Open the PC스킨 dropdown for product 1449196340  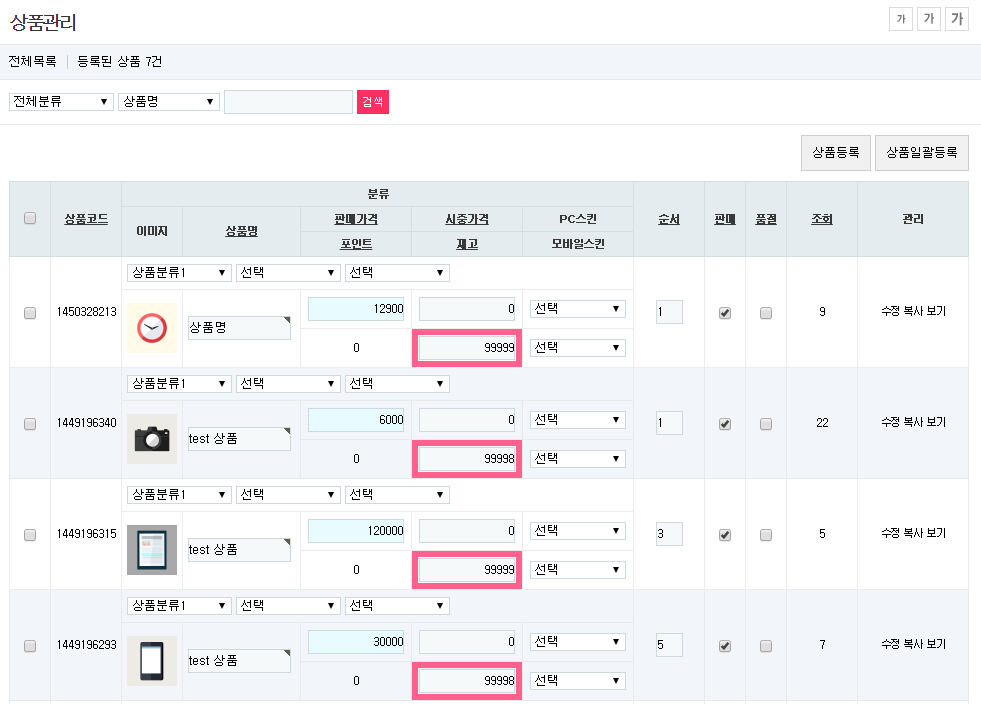point(577,419)
